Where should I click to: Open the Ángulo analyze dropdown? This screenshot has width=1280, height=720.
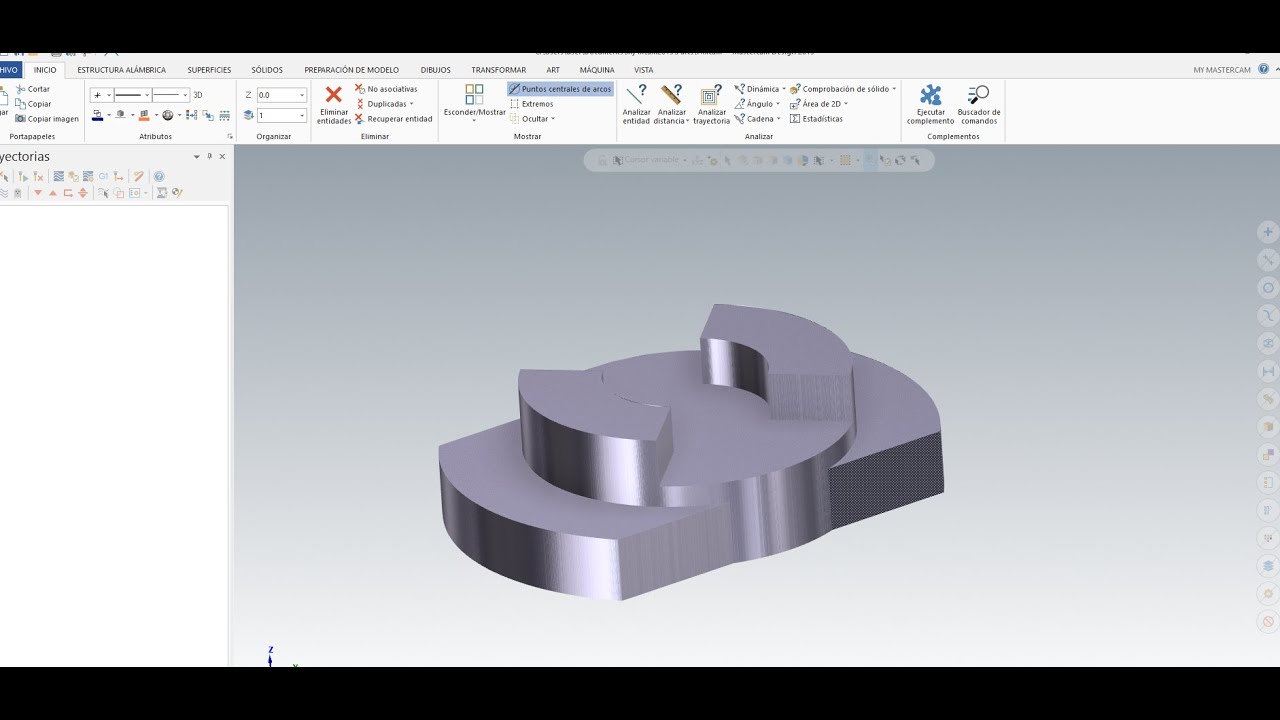point(778,104)
